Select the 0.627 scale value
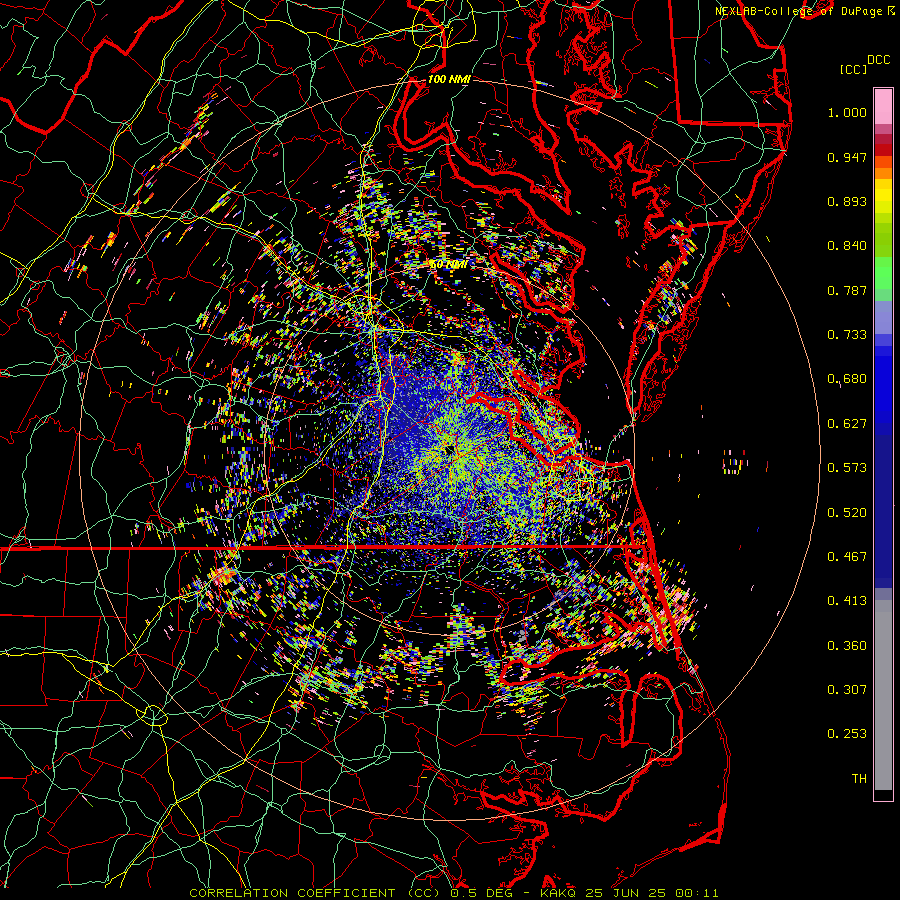The height and width of the screenshot is (900, 900). pyautogui.click(x=847, y=424)
